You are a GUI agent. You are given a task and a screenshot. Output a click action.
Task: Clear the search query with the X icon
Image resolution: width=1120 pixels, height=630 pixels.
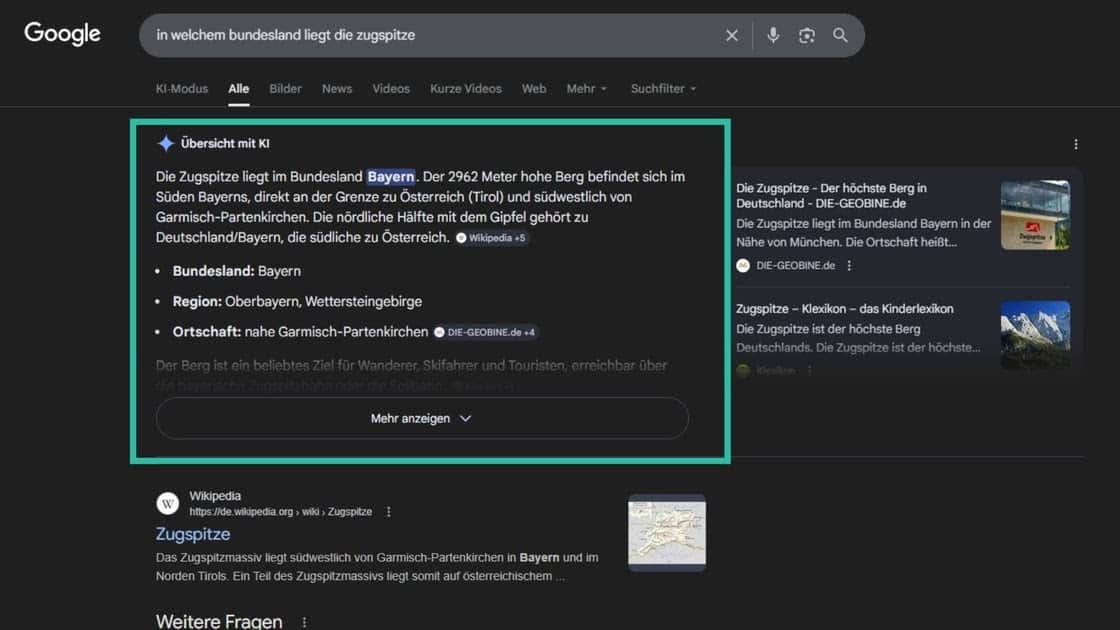tap(731, 34)
